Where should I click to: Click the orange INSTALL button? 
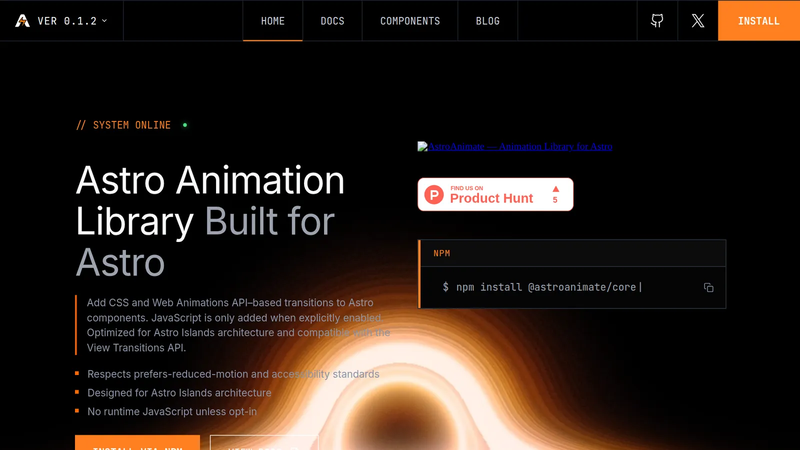coord(759,21)
